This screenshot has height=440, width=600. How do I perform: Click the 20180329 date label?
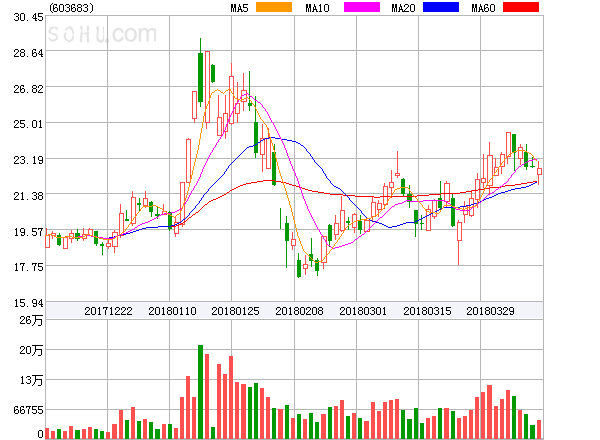(490, 311)
